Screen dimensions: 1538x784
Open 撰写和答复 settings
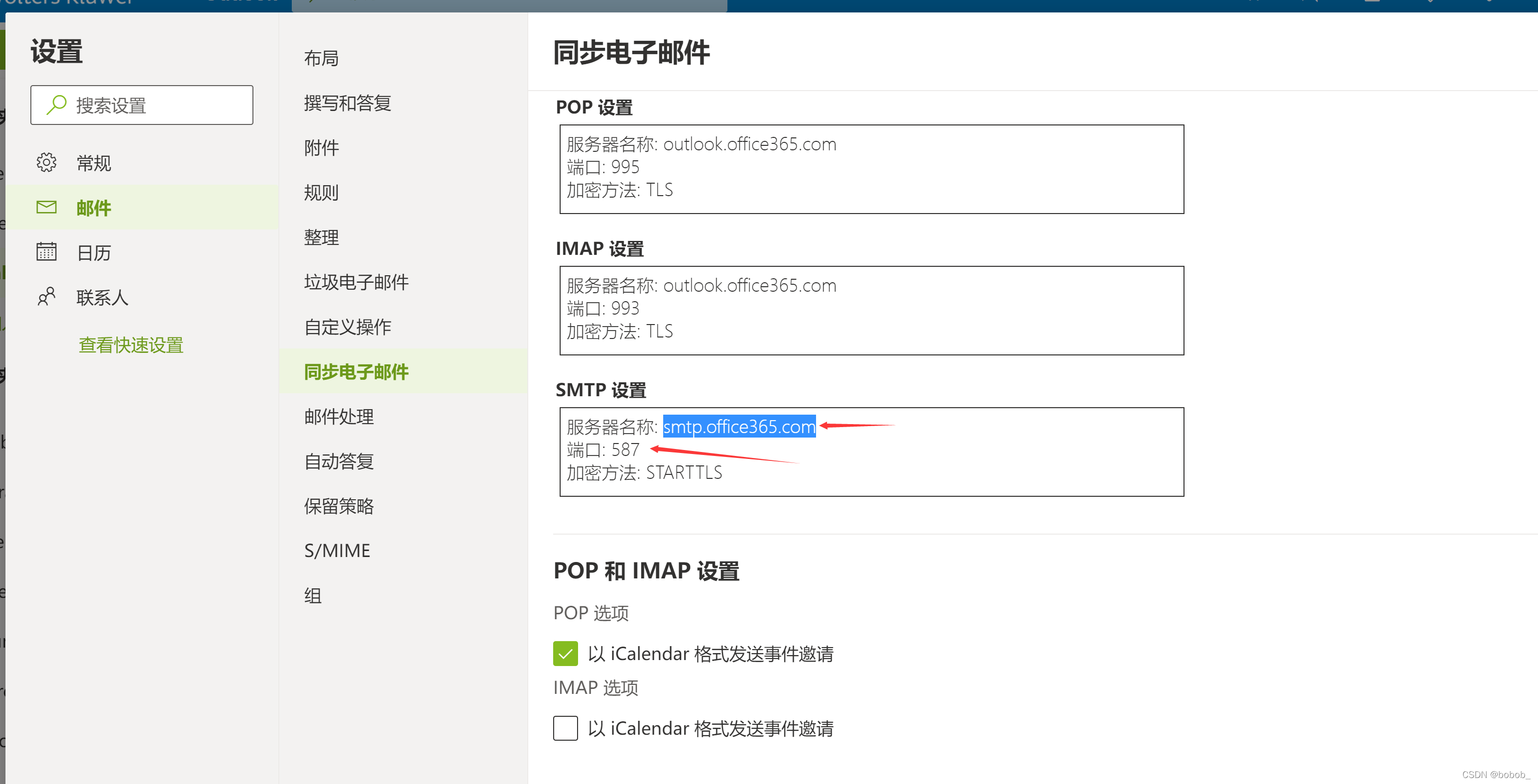348,103
